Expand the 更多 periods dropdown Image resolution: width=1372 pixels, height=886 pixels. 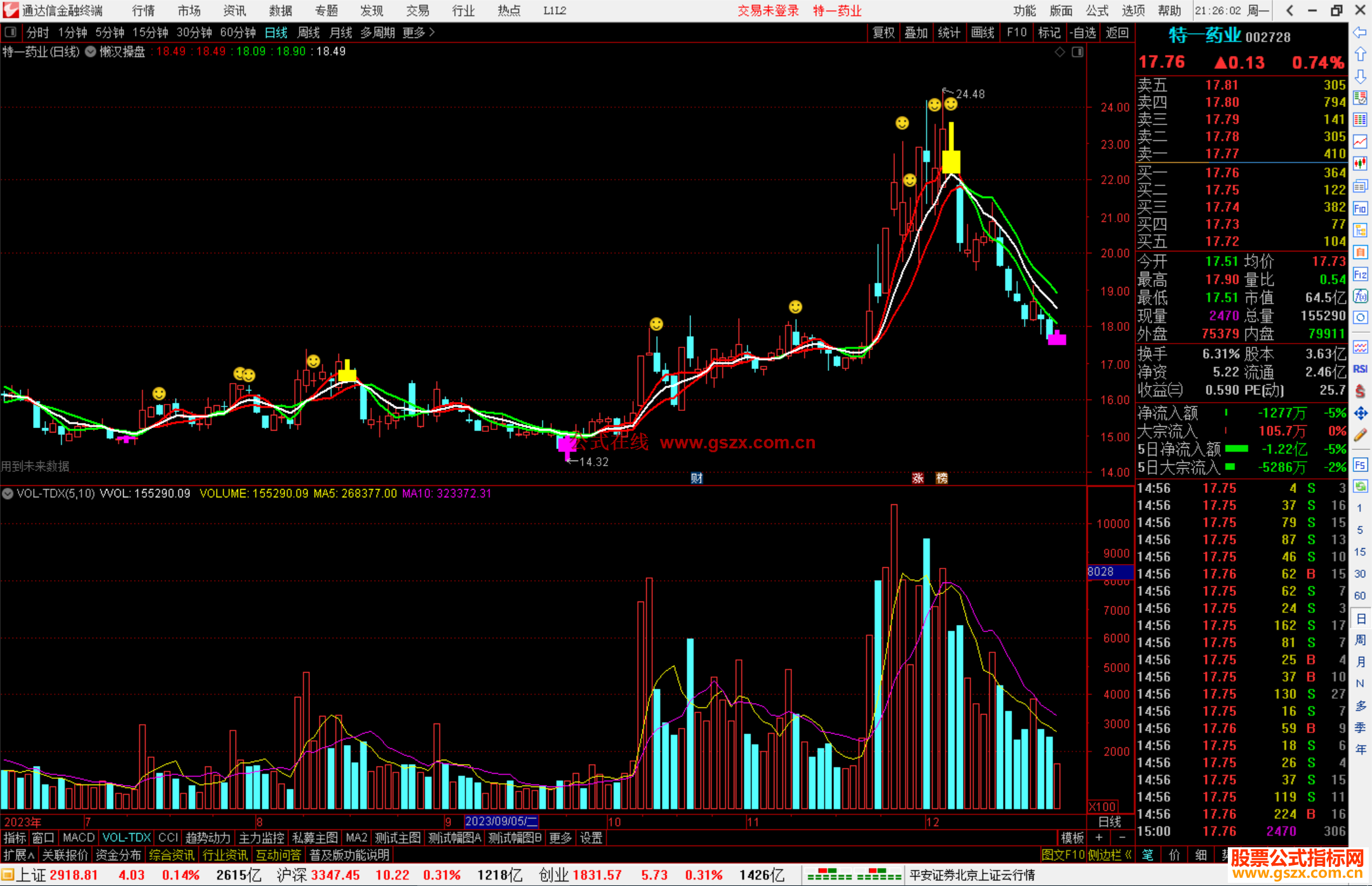pyautogui.click(x=418, y=32)
